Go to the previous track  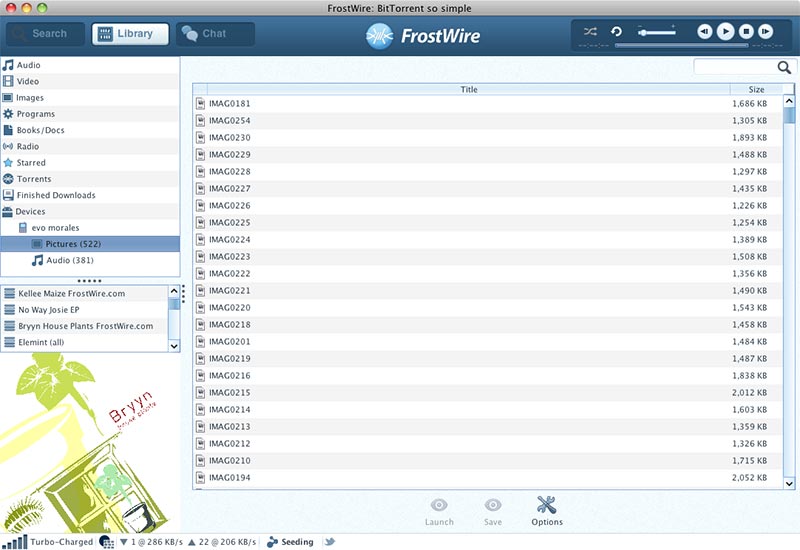point(704,32)
